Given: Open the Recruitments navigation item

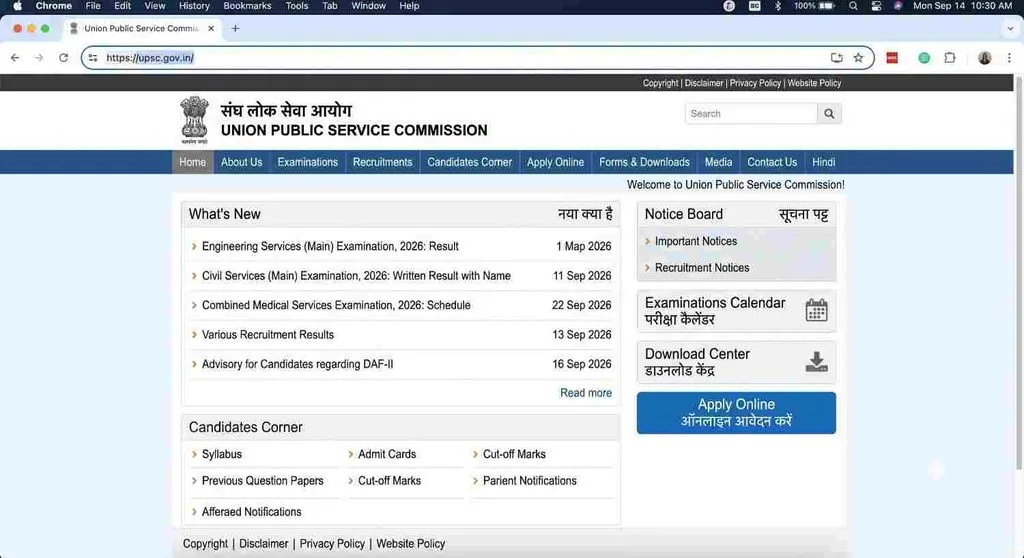Looking at the screenshot, I should [382, 162].
